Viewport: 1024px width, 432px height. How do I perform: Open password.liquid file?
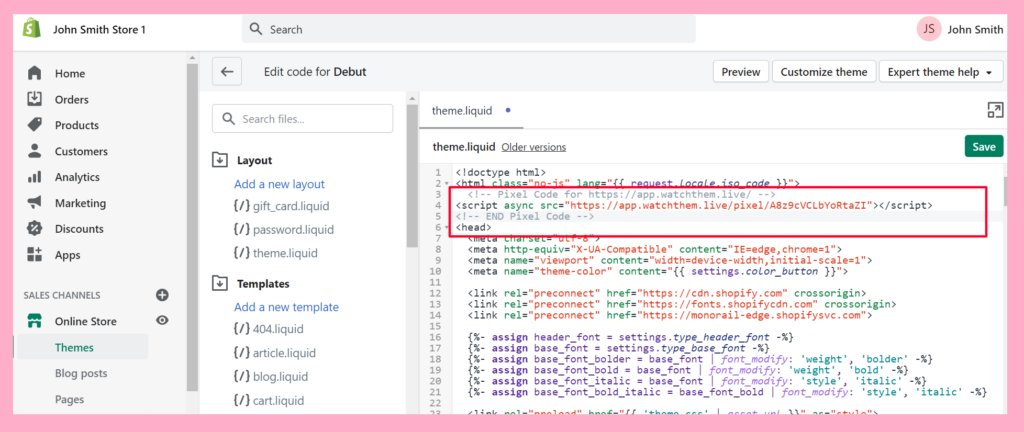point(283,230)
